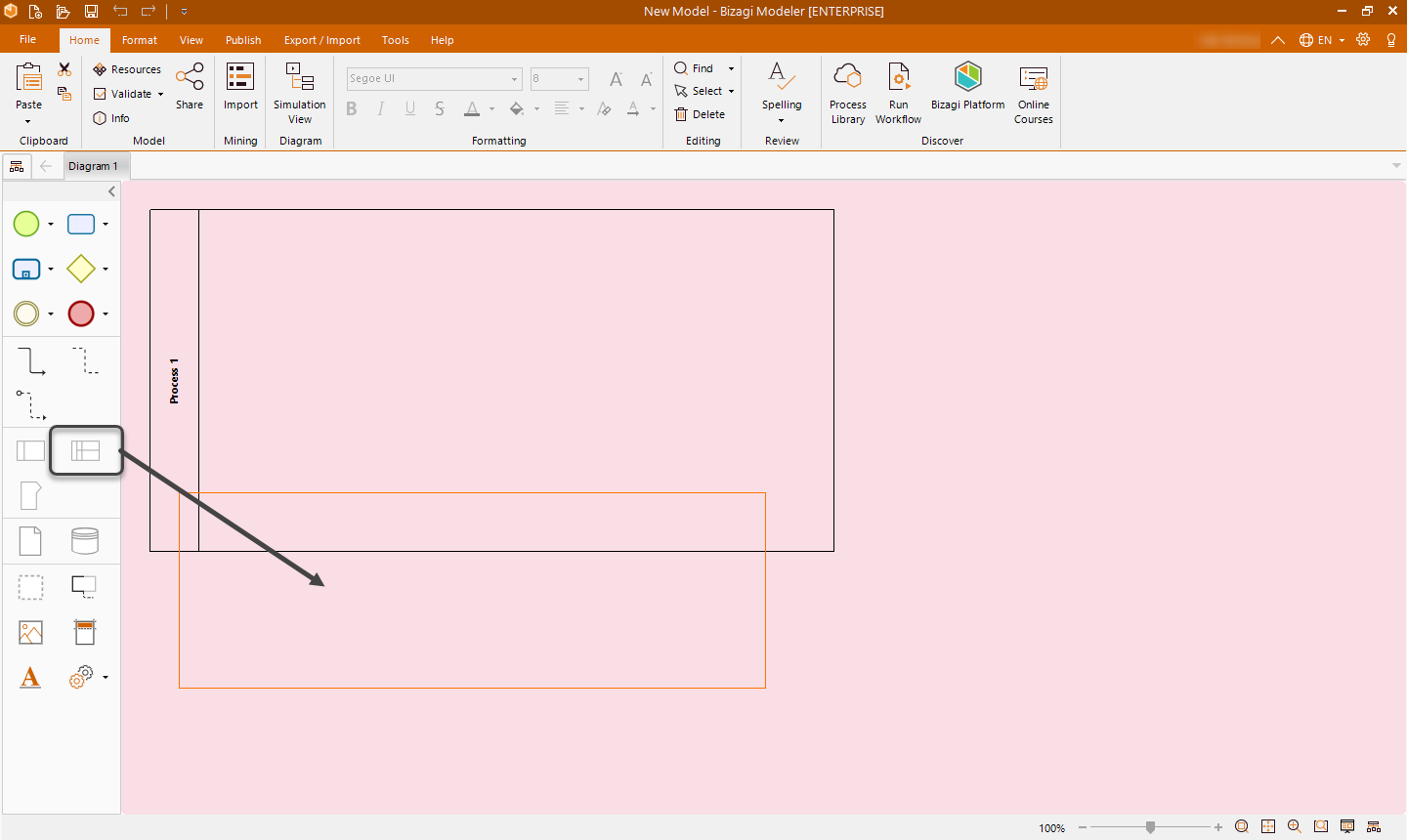This screenshot has height=840, width=1407.
Task: Click the Resources button
Action: point(127,69)
